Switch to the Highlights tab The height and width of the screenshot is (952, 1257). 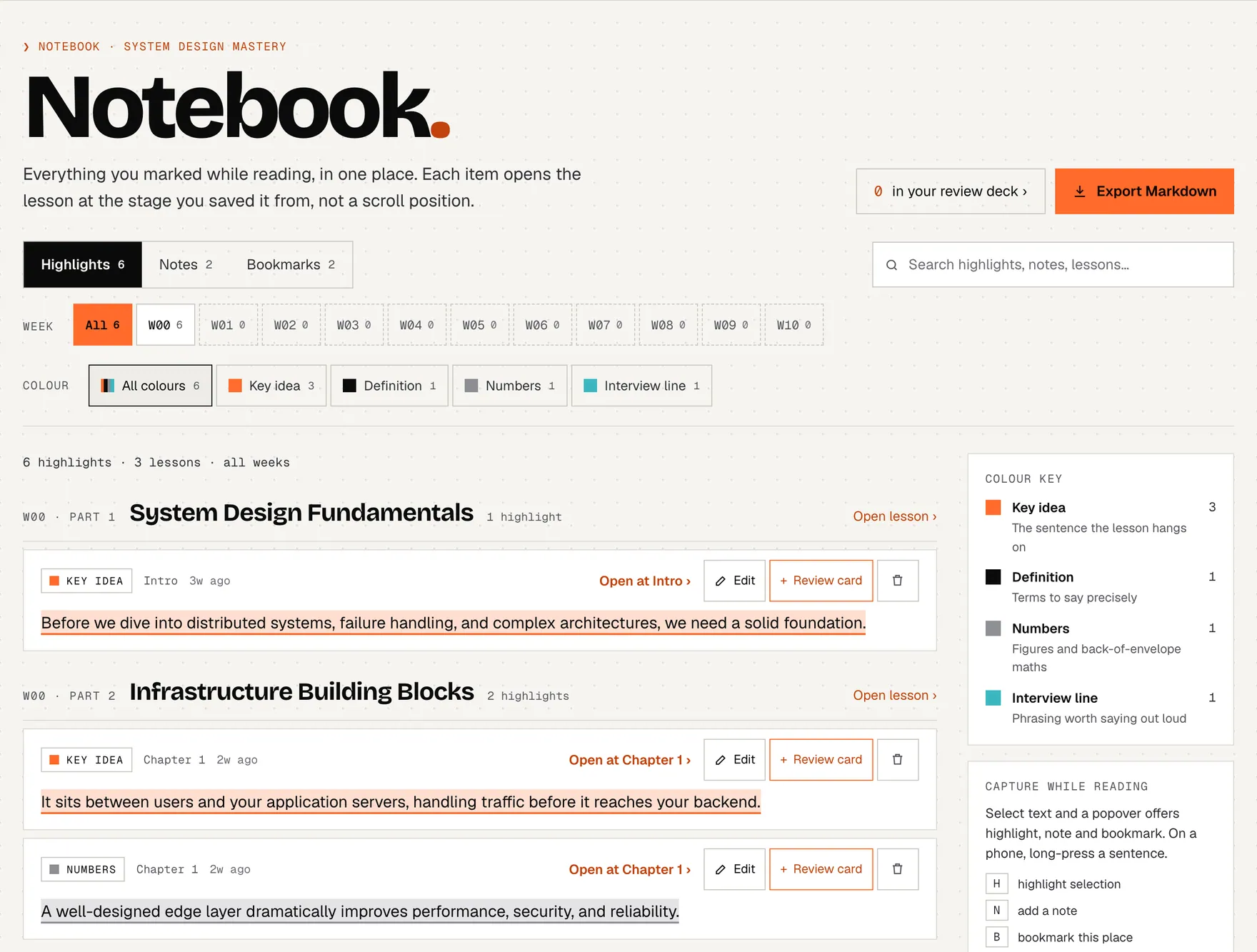click(x=83, y=265)
